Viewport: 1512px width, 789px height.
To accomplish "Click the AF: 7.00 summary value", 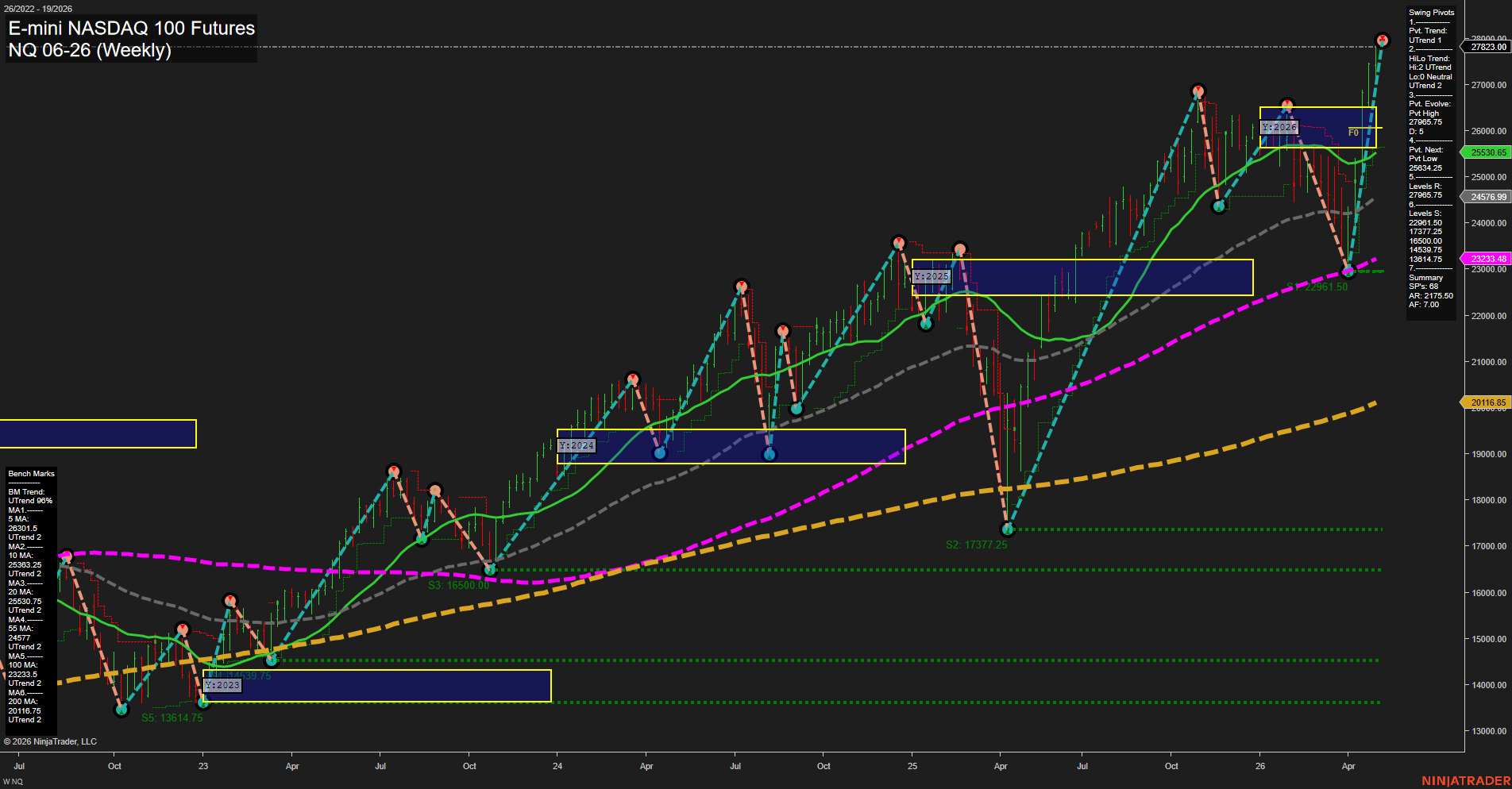I will 1424,305.
